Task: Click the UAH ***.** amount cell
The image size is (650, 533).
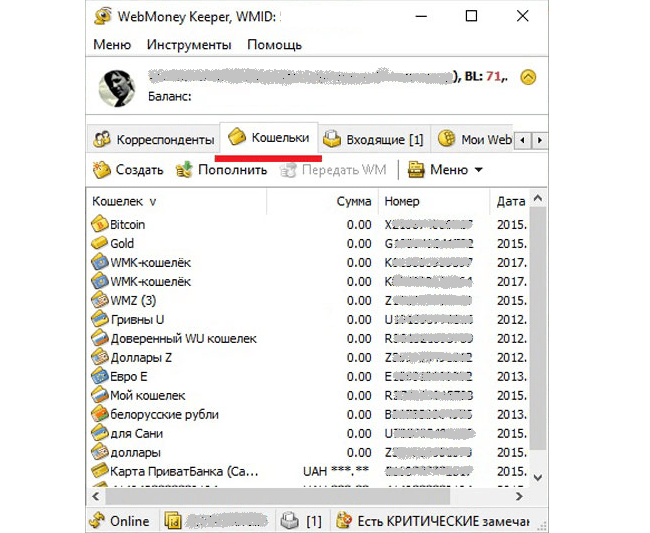Action: [x=336, y=471]
